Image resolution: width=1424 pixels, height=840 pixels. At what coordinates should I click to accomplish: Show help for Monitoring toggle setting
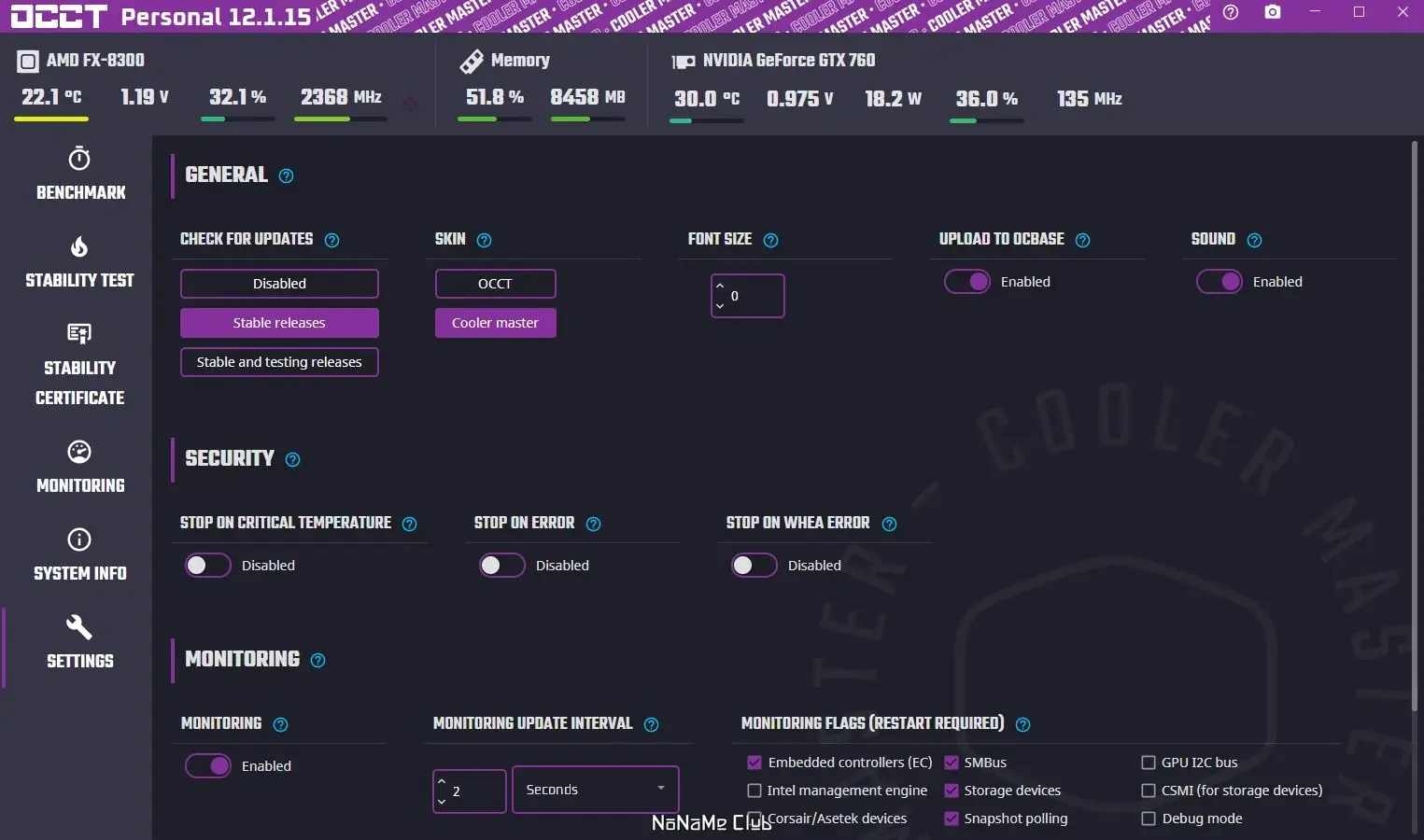[x=280, y=724]
